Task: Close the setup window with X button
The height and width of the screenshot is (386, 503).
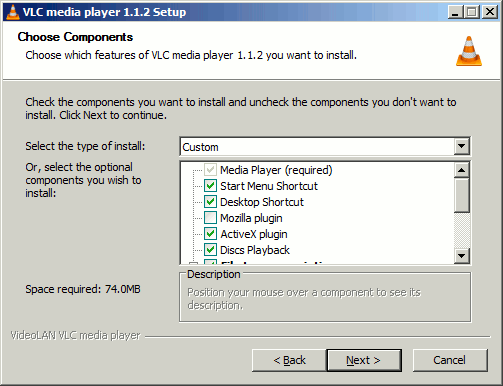Action: pyautogui.click(x=490, y=12)
